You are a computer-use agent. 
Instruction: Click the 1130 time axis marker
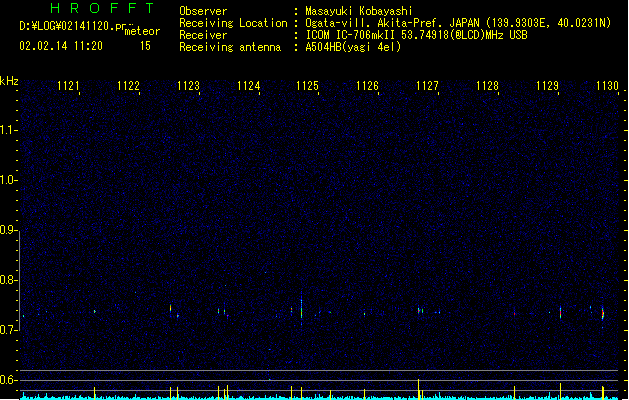point(607,86)
